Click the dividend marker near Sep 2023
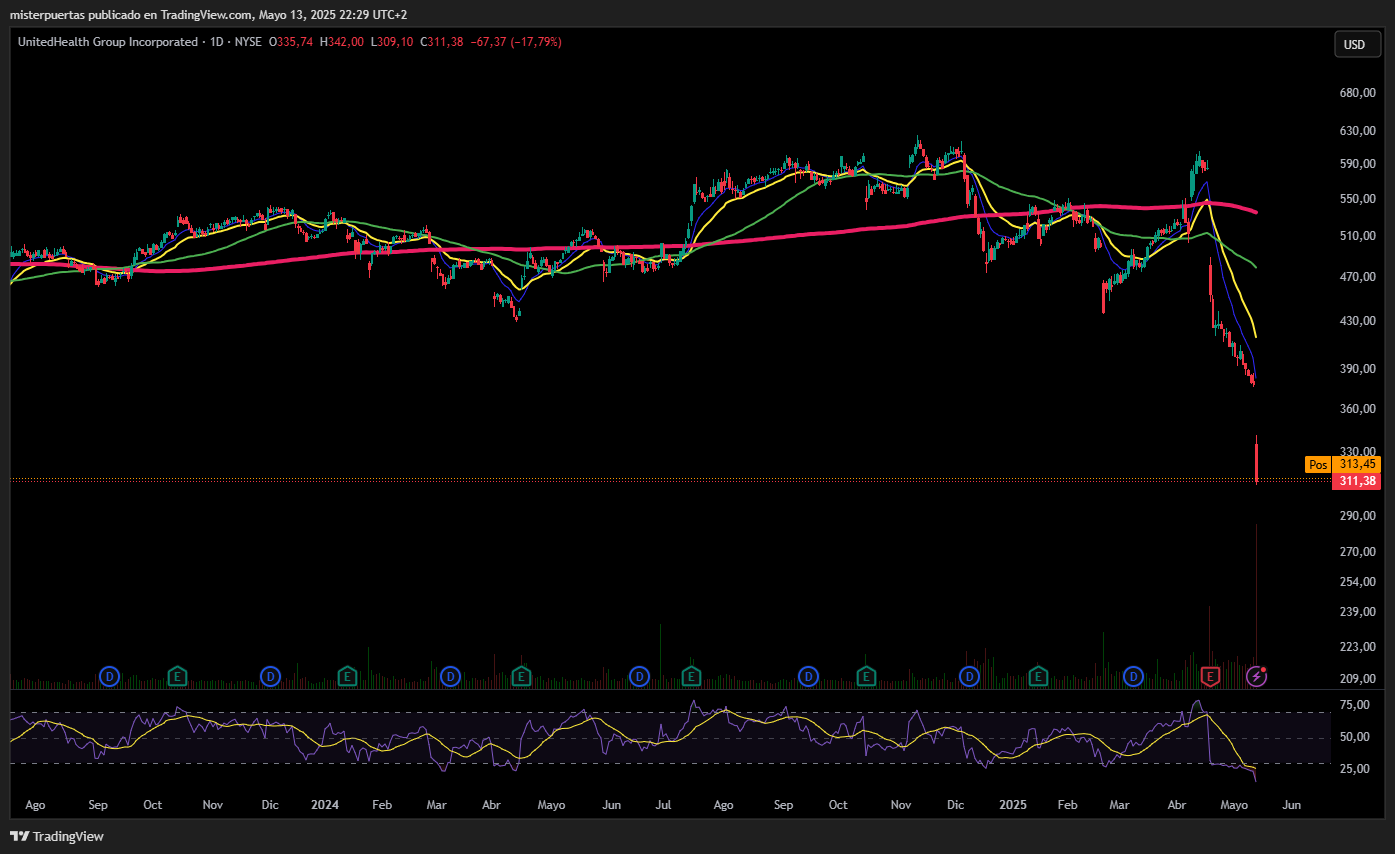The height and width of the screenshot is (854, 1395). coord(110,677)
